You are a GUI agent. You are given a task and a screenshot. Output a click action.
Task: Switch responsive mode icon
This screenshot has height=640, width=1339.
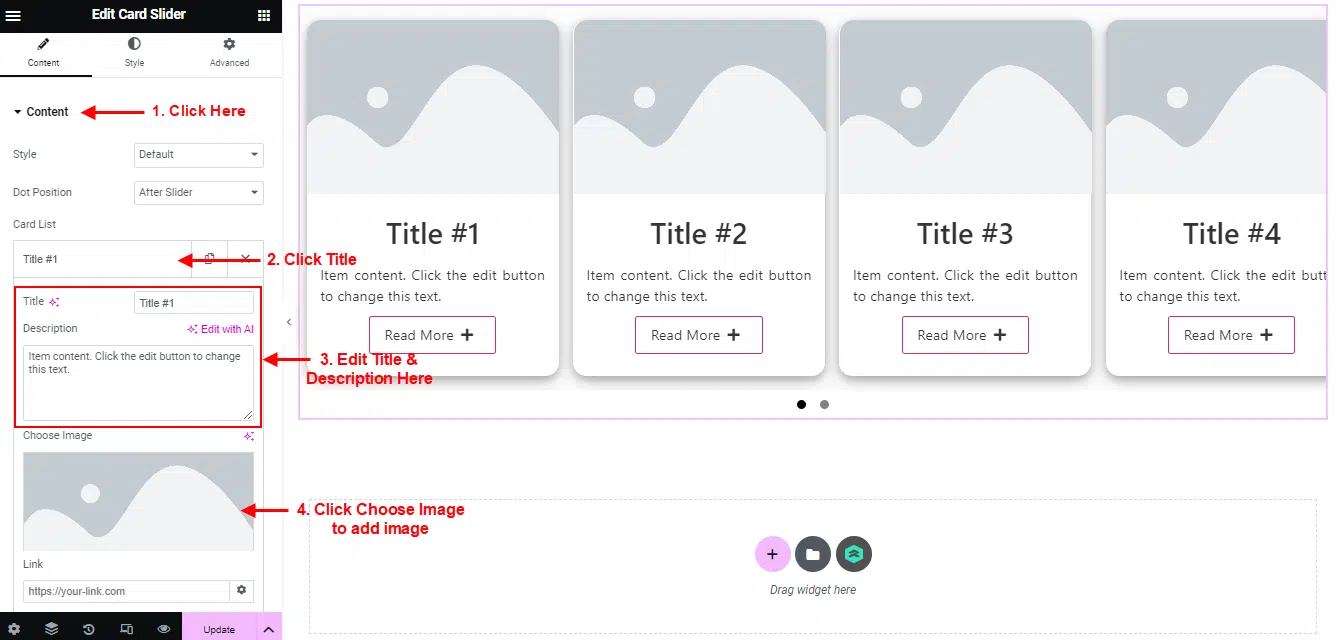[126, 629]
